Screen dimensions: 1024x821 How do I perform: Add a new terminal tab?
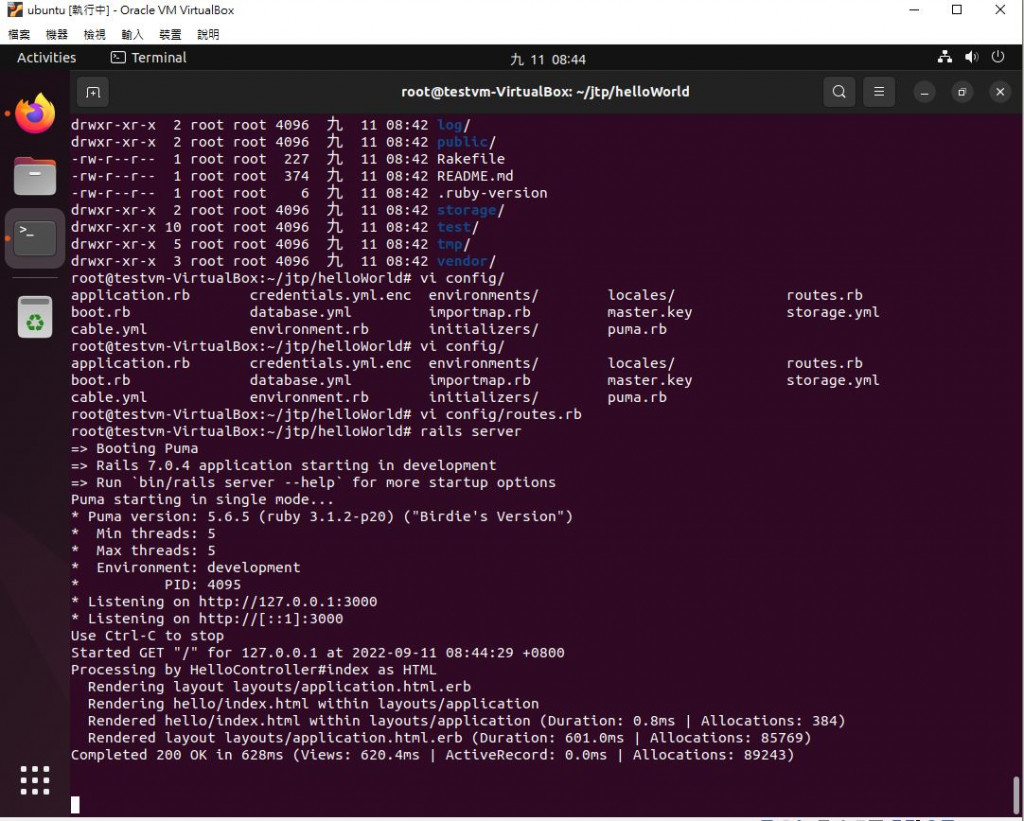(x=93, y=92)
